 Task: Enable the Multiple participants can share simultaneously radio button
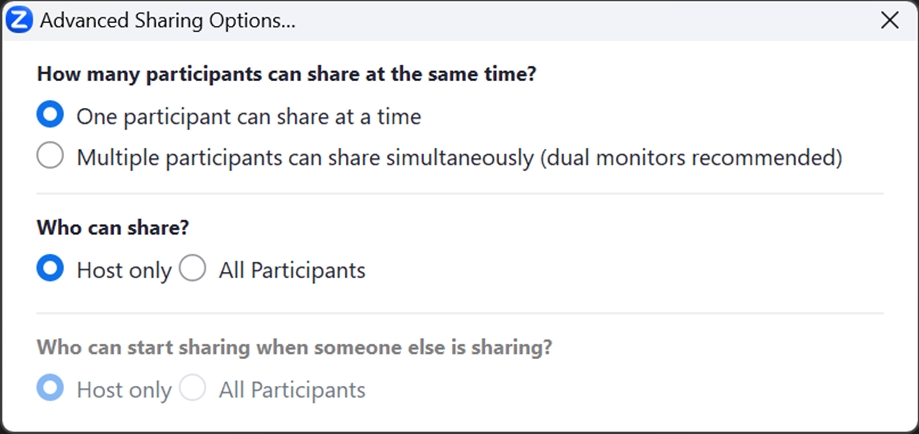(x=50, y=155)
